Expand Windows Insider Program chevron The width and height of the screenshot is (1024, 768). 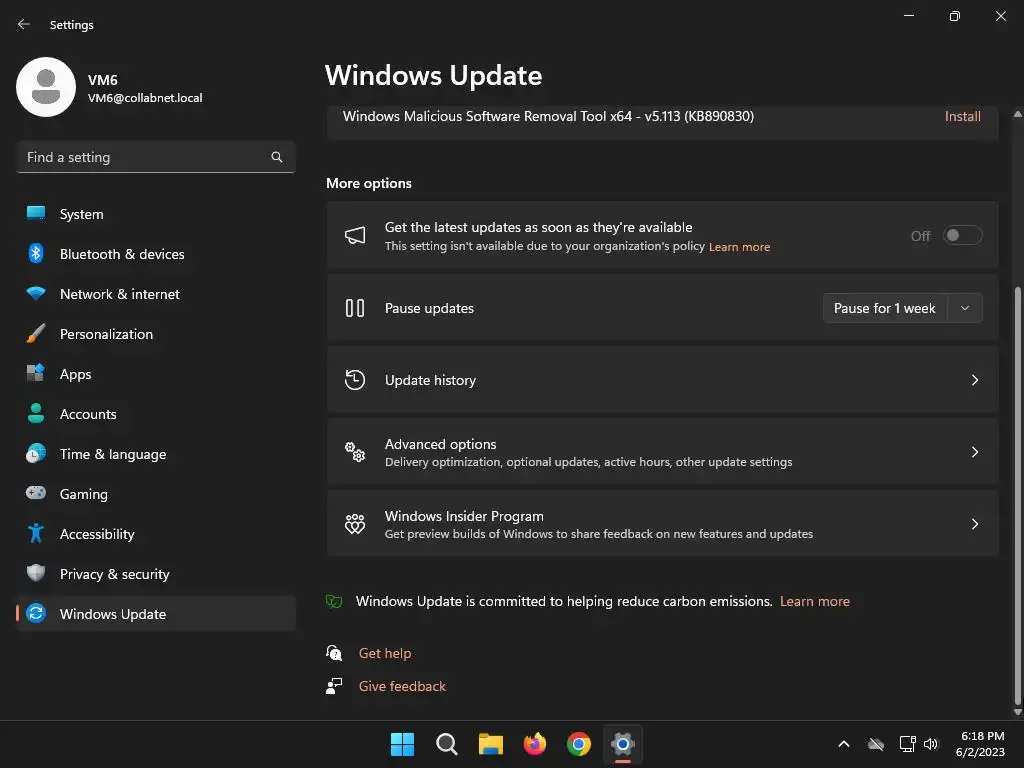pos(975,524)
